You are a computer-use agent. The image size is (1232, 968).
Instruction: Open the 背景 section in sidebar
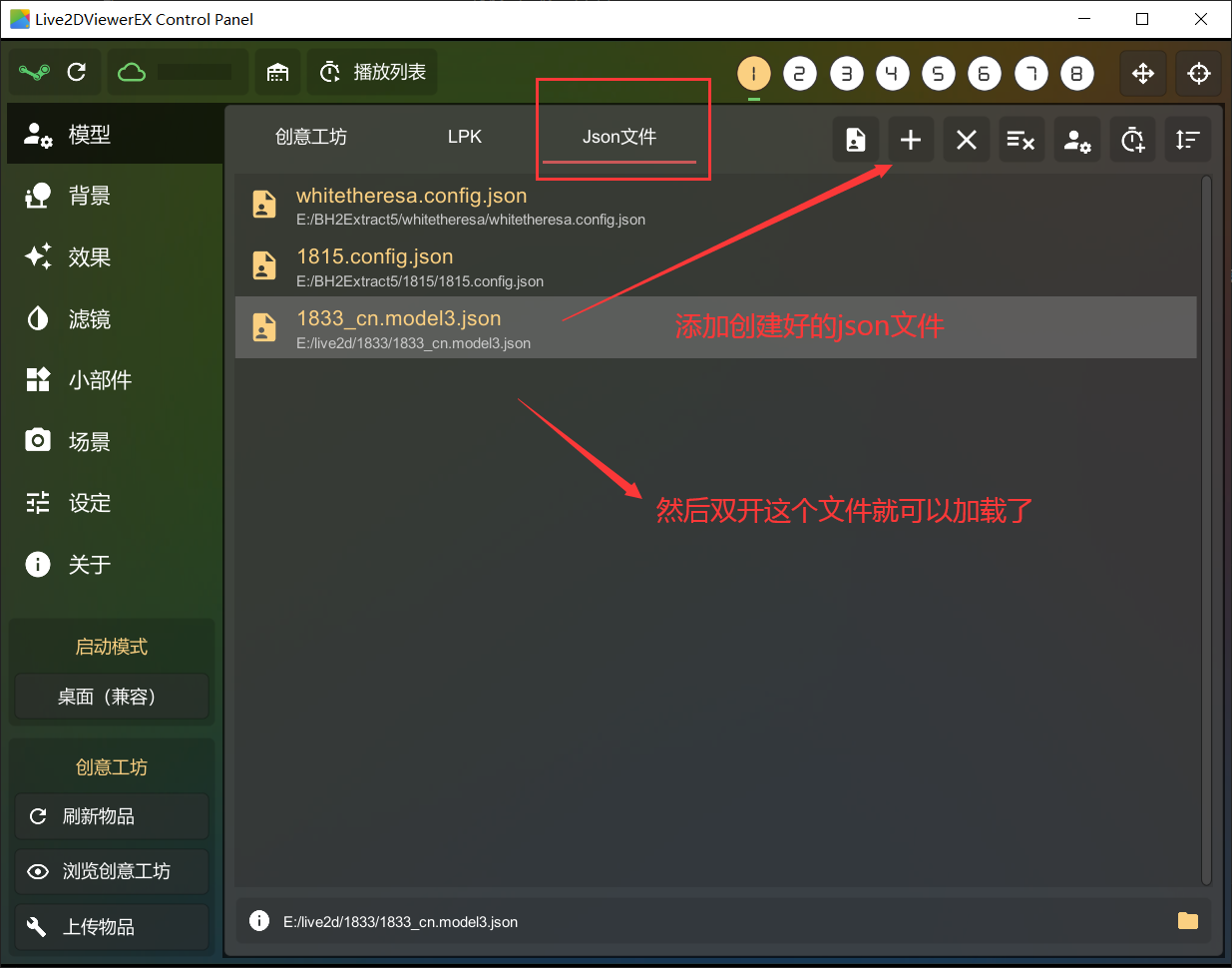click(115, 196)
